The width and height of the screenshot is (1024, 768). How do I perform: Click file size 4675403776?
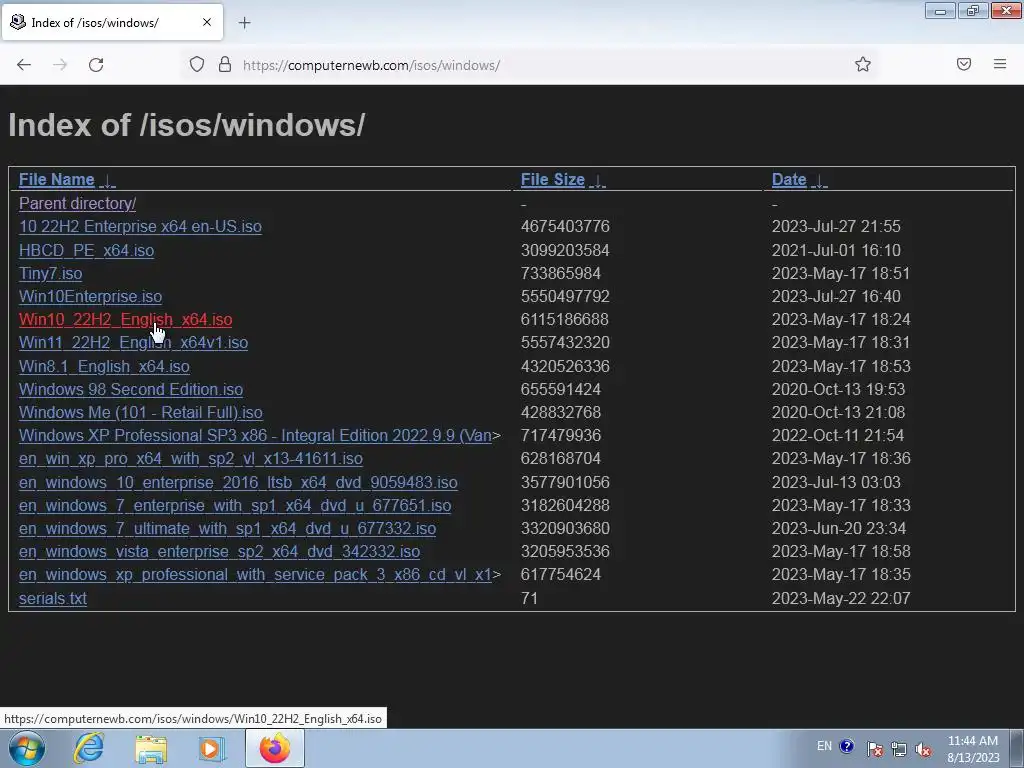pos(565,227)
